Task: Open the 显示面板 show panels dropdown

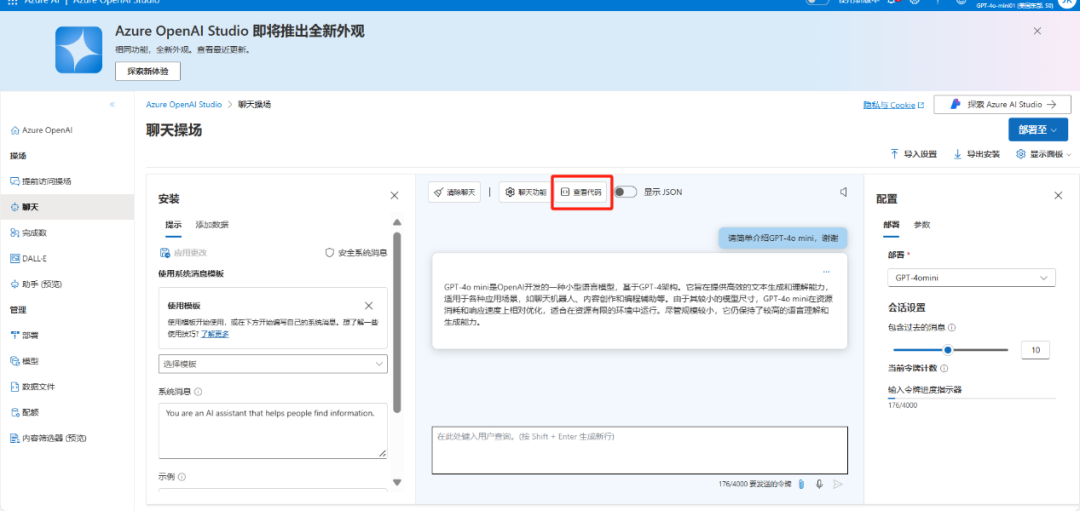Action: [1043, 154]
